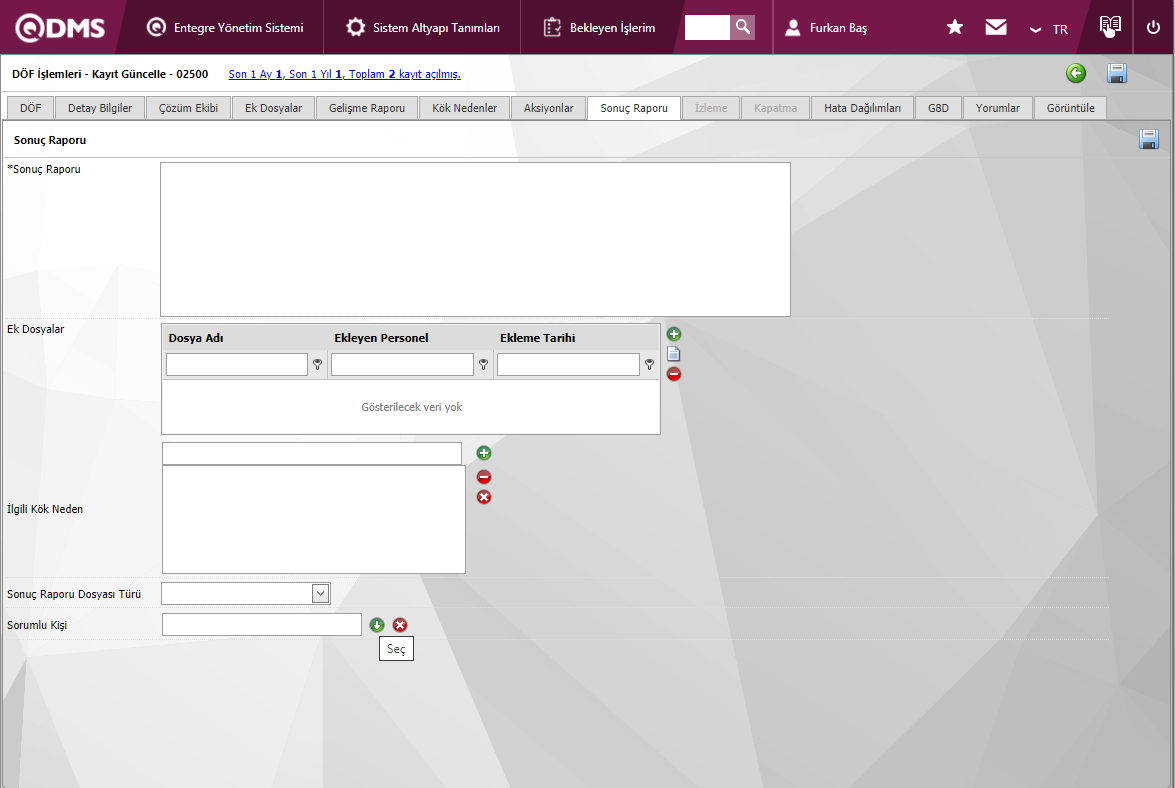
Task: Sort by Dosya Adı column header
Action: click(196, 338)
